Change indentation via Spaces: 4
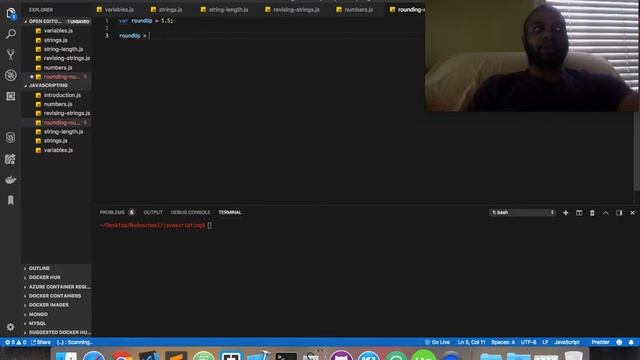Screen dimensions: 640x360 click(x=503, y=342)
